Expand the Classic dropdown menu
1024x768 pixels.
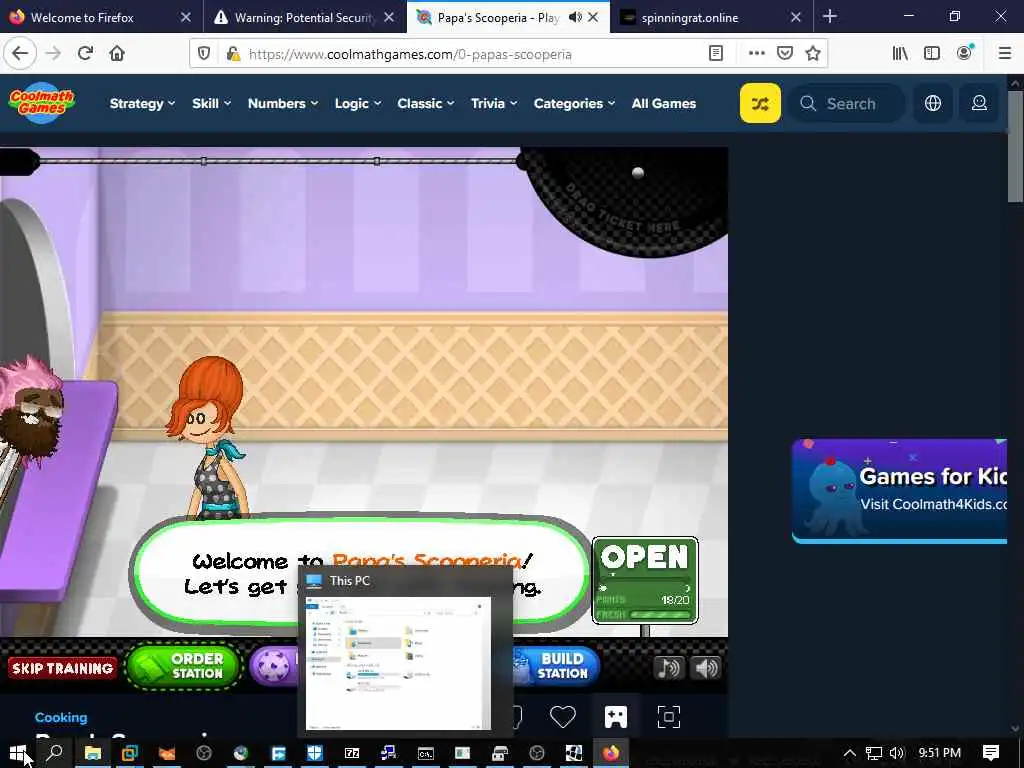pos(426,103)
